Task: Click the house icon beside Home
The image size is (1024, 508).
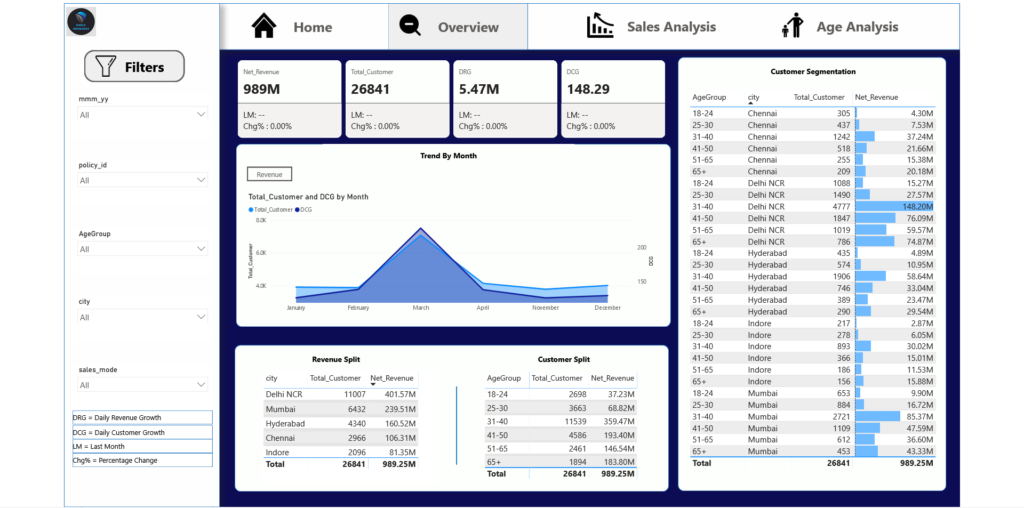Action: (x=264, y=27)
